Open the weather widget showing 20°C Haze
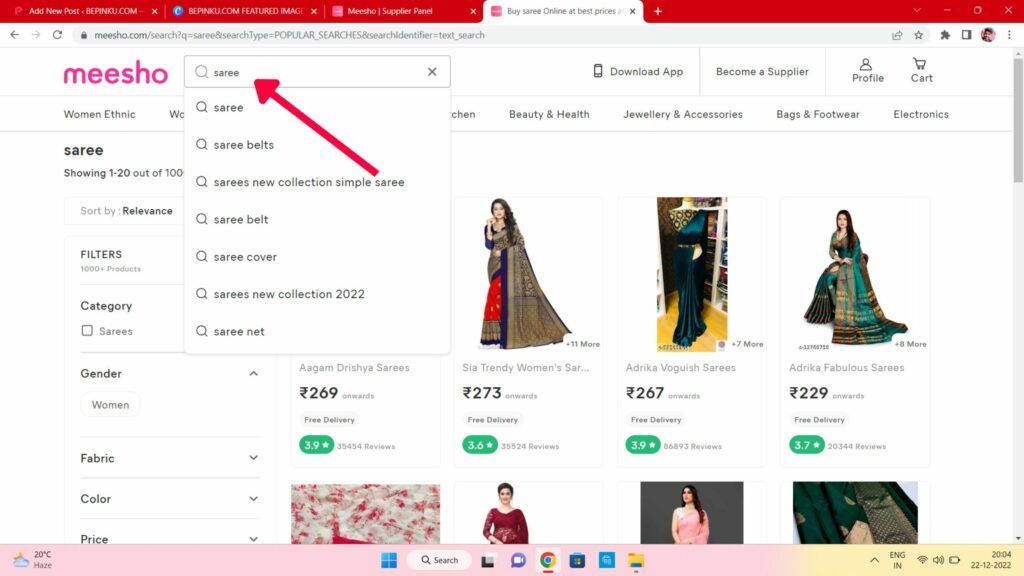Image resolution: width=1024 pixels, height=576 pixels. tap(33, 560)
